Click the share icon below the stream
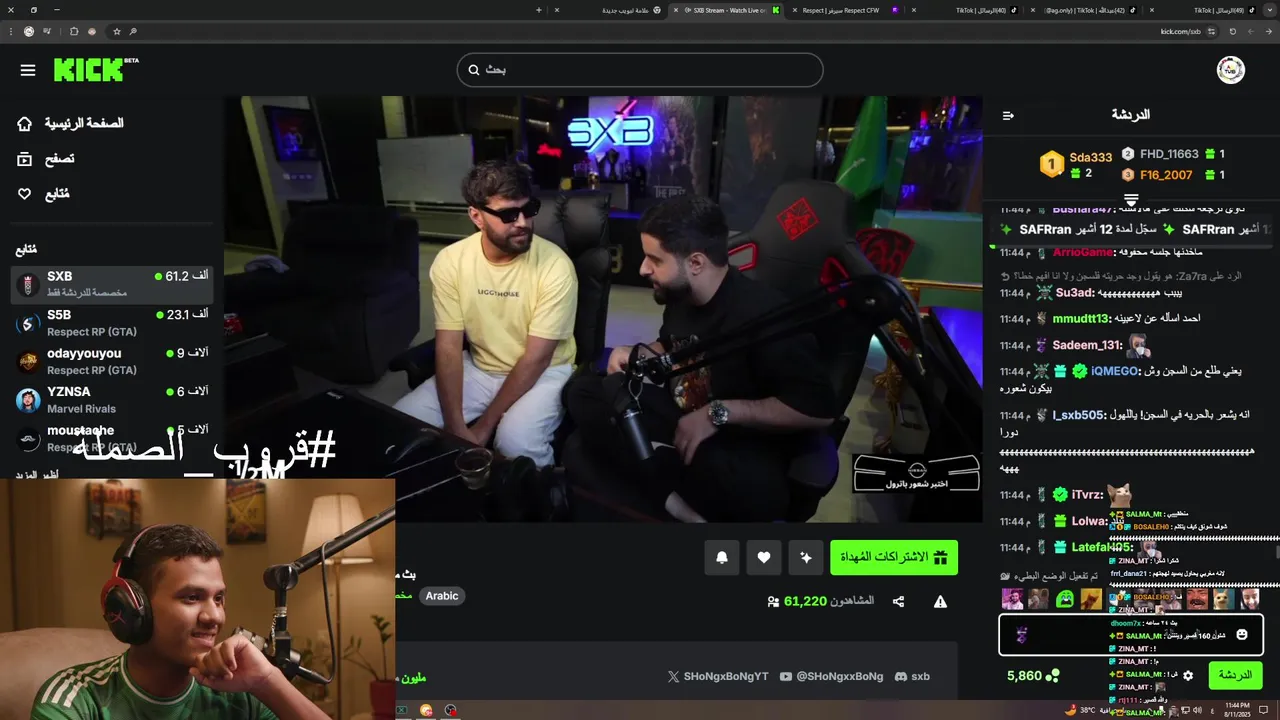 (898, 601)
